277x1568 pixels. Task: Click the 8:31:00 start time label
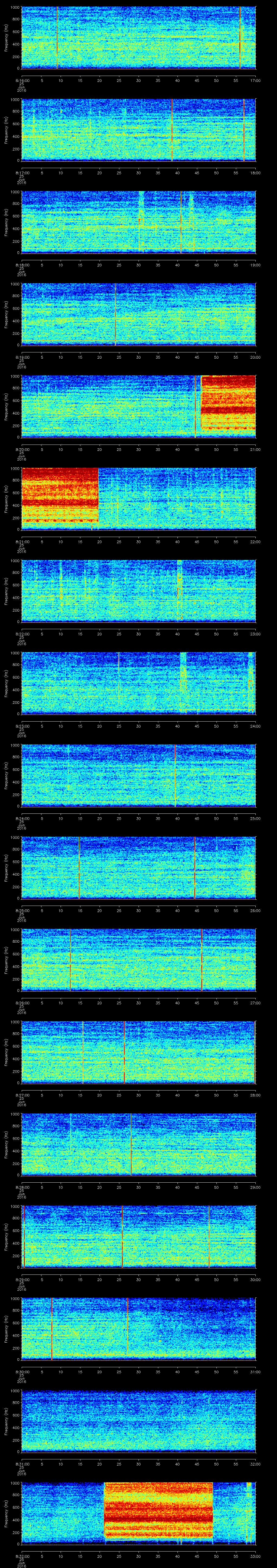click(22, 1464)
